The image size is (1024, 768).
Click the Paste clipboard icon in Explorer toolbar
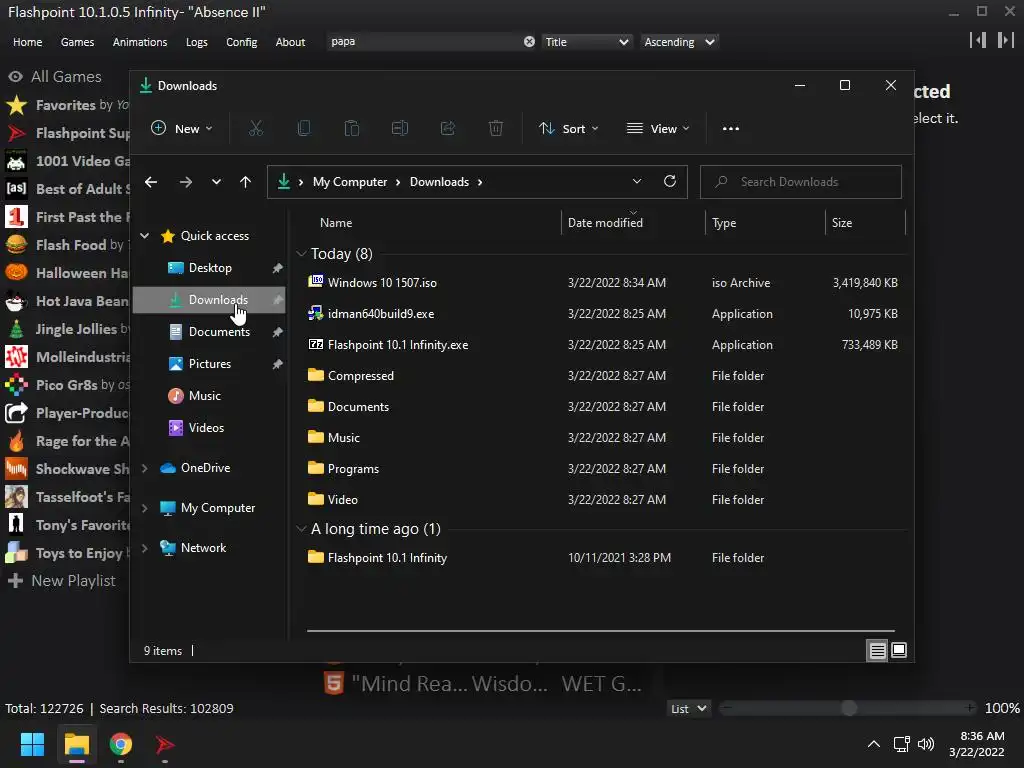tap(351, 129)
